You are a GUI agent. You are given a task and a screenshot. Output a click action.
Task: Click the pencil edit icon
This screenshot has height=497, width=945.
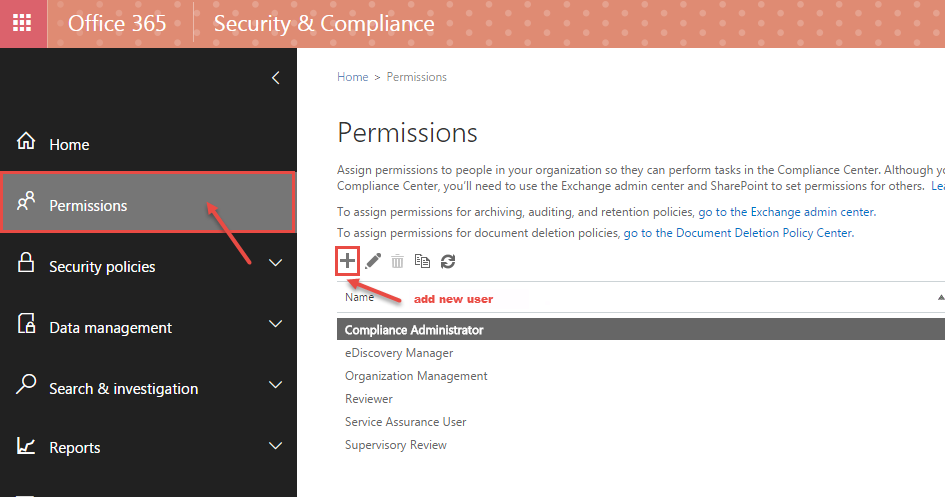(x=373, y=261)
